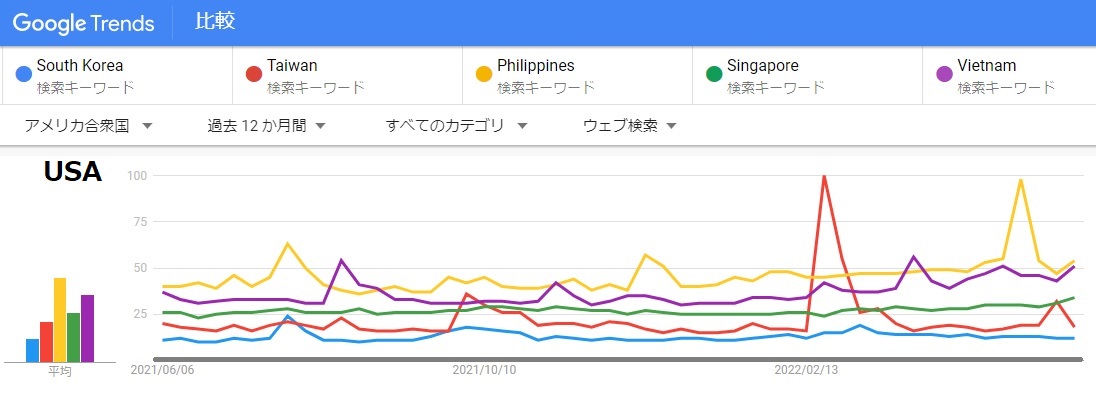Viewport: 1096px width, 393px height.
Task: Select the Singapore search term box
Action: click(807, 76)
